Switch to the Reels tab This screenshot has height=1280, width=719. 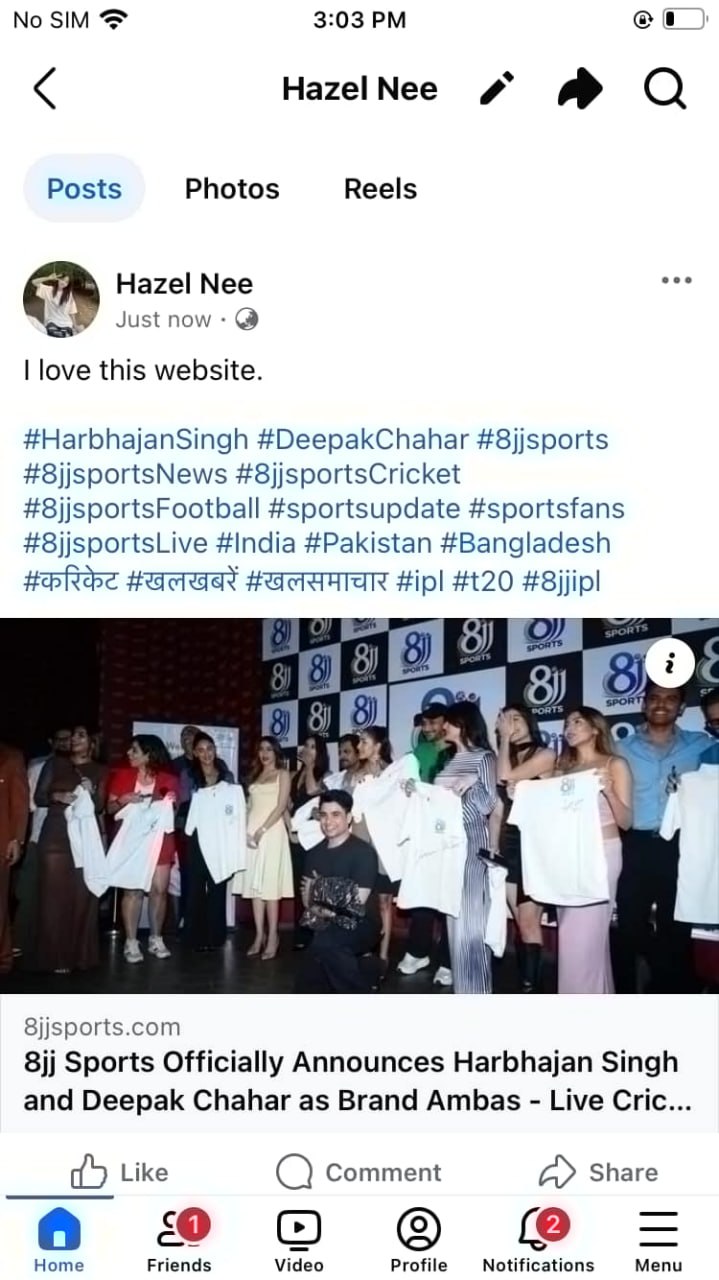[x=380, y=189]
